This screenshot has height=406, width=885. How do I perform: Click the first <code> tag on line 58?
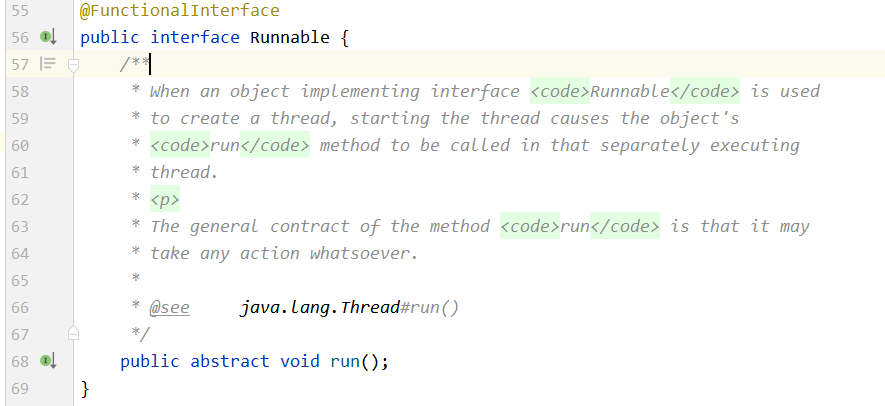[560, 91]
